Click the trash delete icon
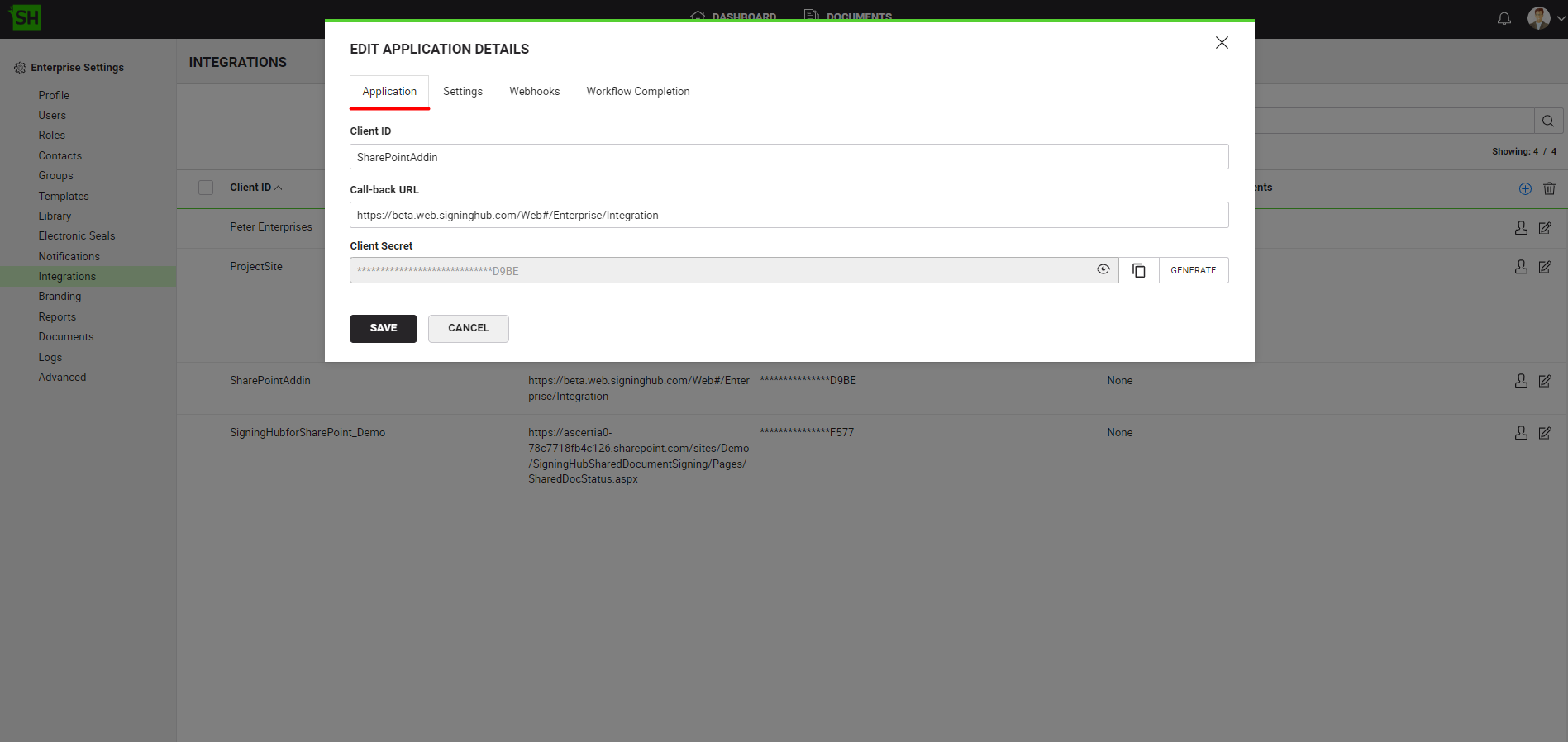The height and width of the screenshot is (742, 1568). click(1549, 188)
